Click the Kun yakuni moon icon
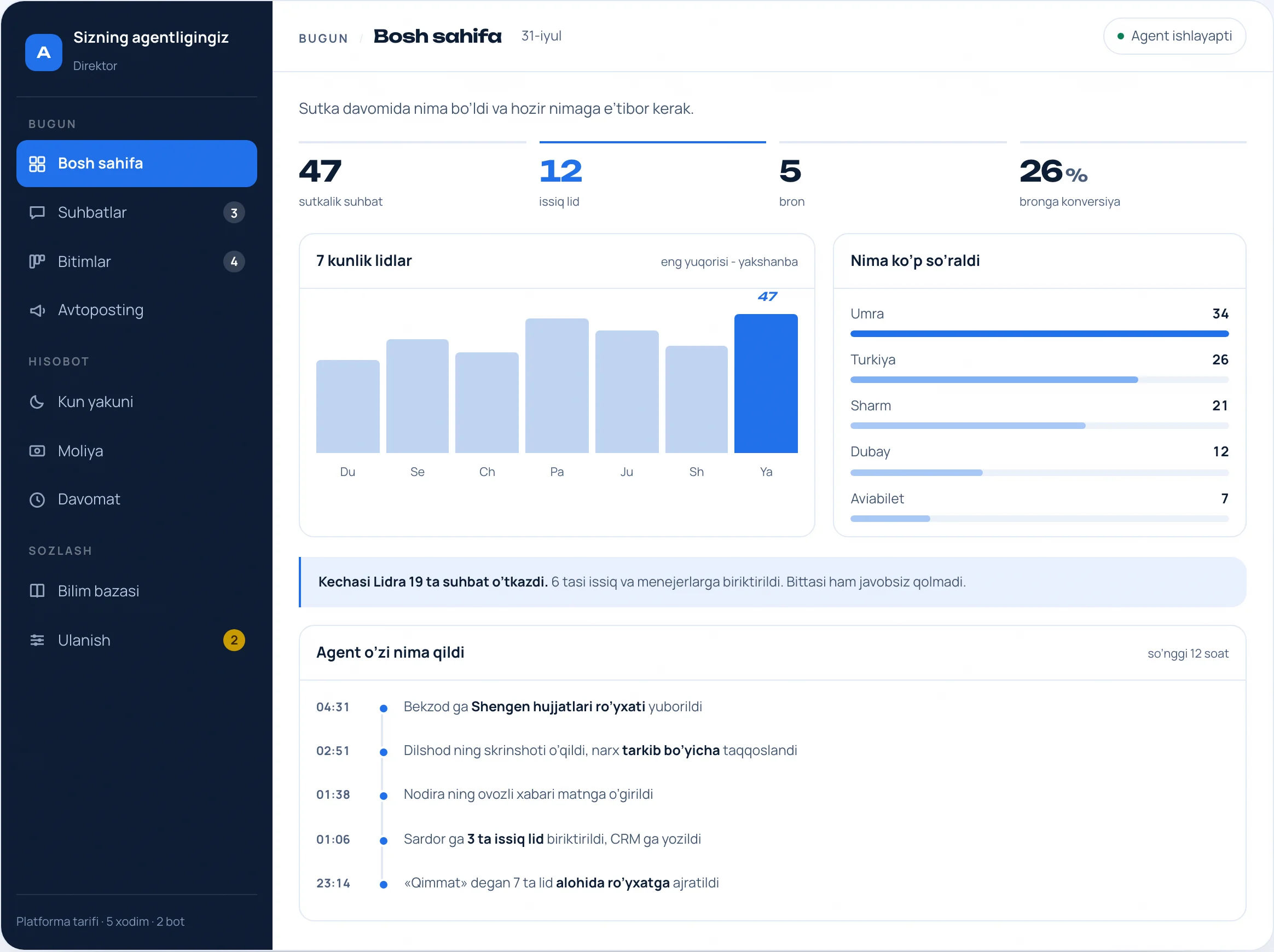The image size is (1274, 952). (37, 402)
